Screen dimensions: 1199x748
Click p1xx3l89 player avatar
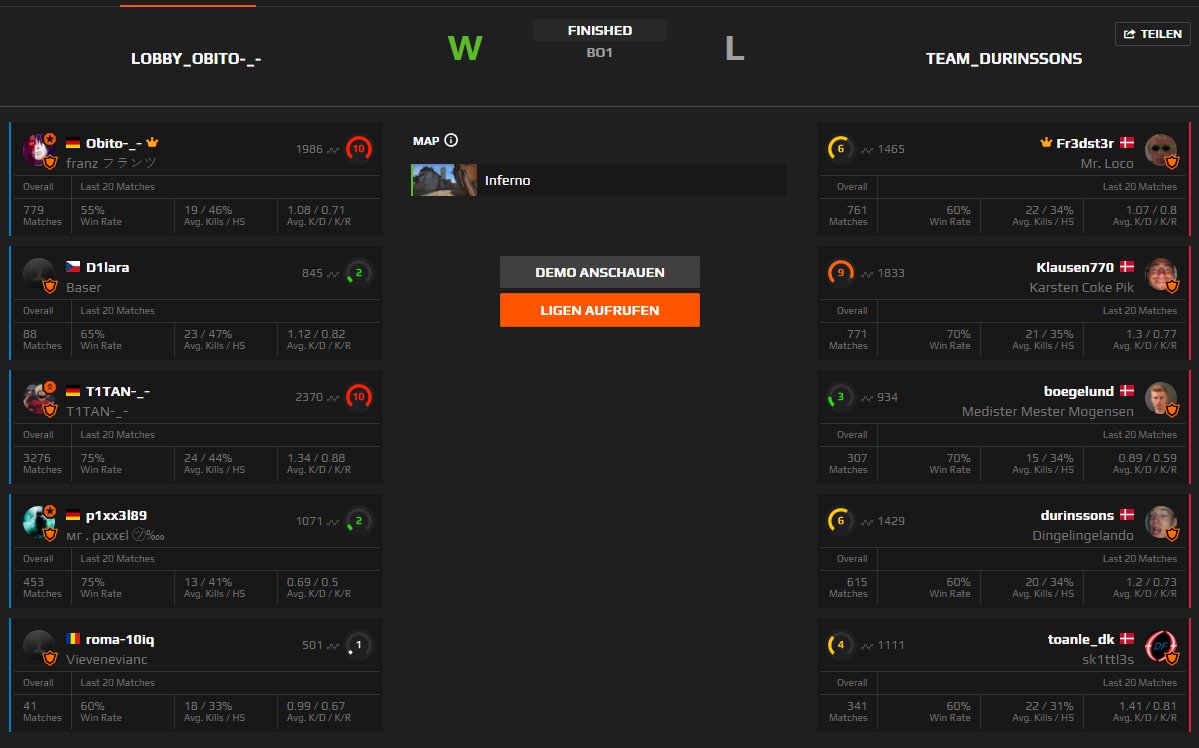tap(39, 522)
